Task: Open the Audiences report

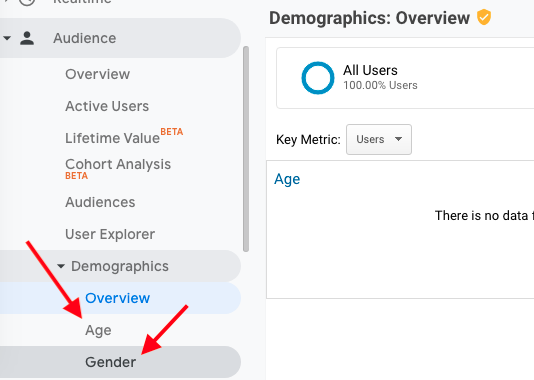Action: pos(100,202)
